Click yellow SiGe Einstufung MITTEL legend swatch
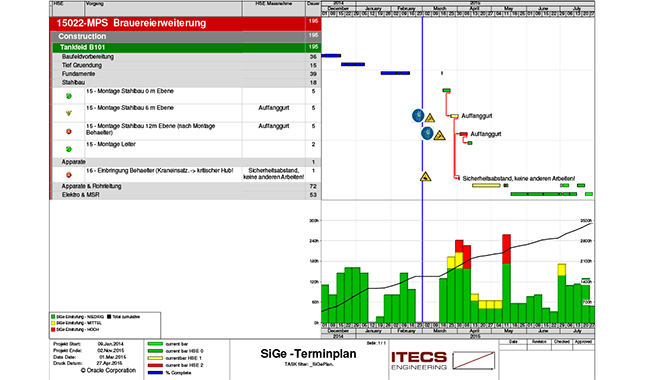 [x=53, y=323]
